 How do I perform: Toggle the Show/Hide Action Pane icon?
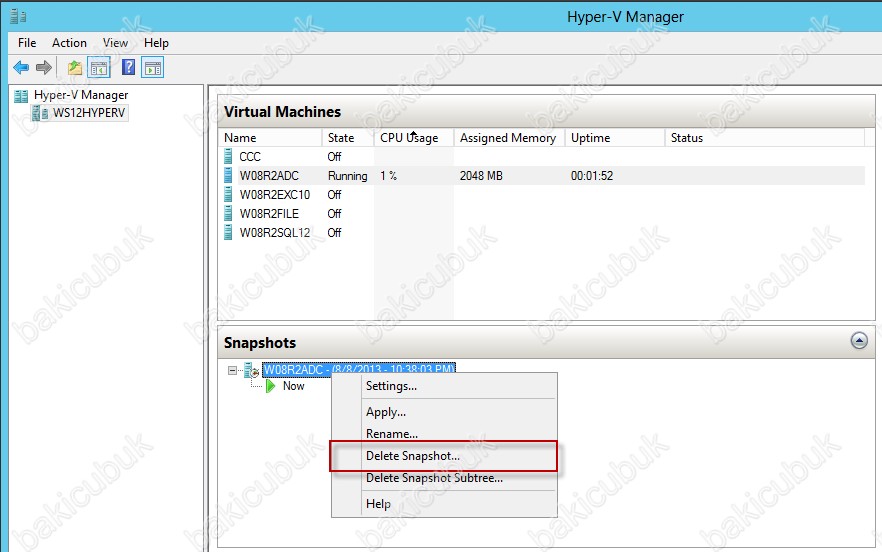[153, 68]
